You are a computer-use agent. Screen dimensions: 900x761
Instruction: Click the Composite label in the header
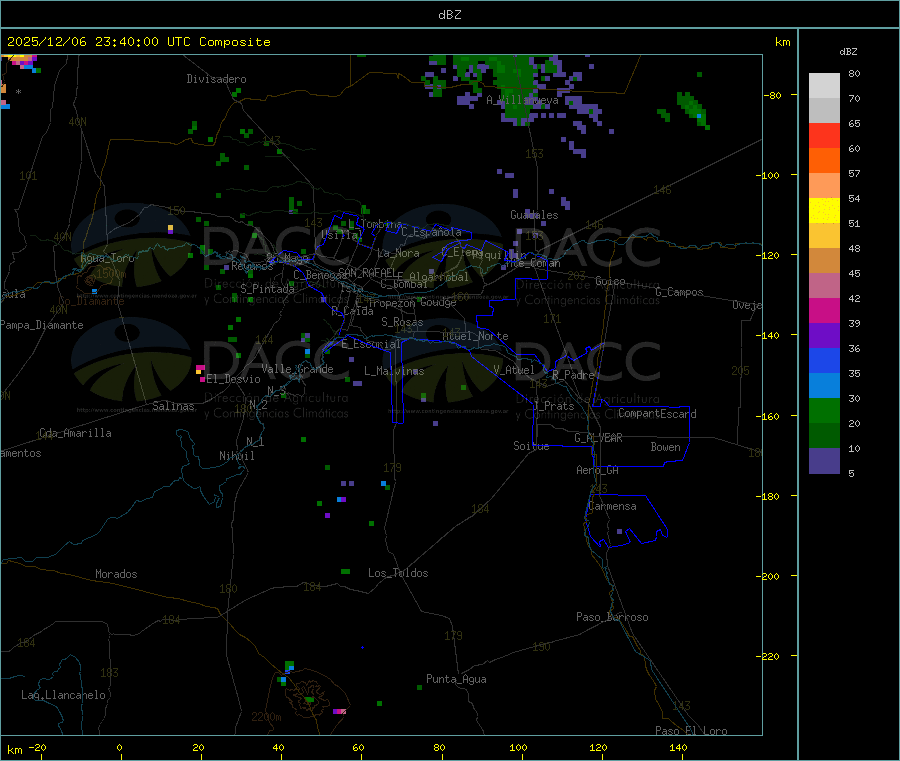(x=235, y=42)
